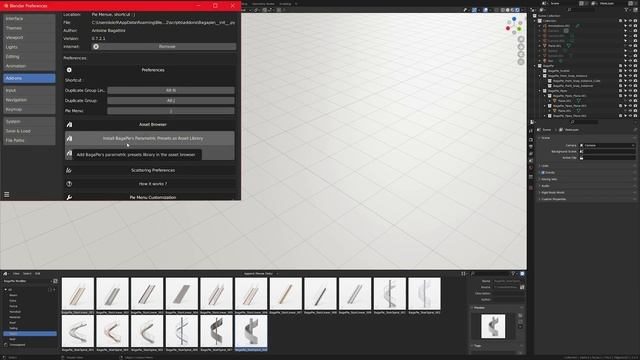Viewport: 640px width, 360px height.
Task: Toggle selectable arrow of the BagaPie row
Action: tap(625, 66)
